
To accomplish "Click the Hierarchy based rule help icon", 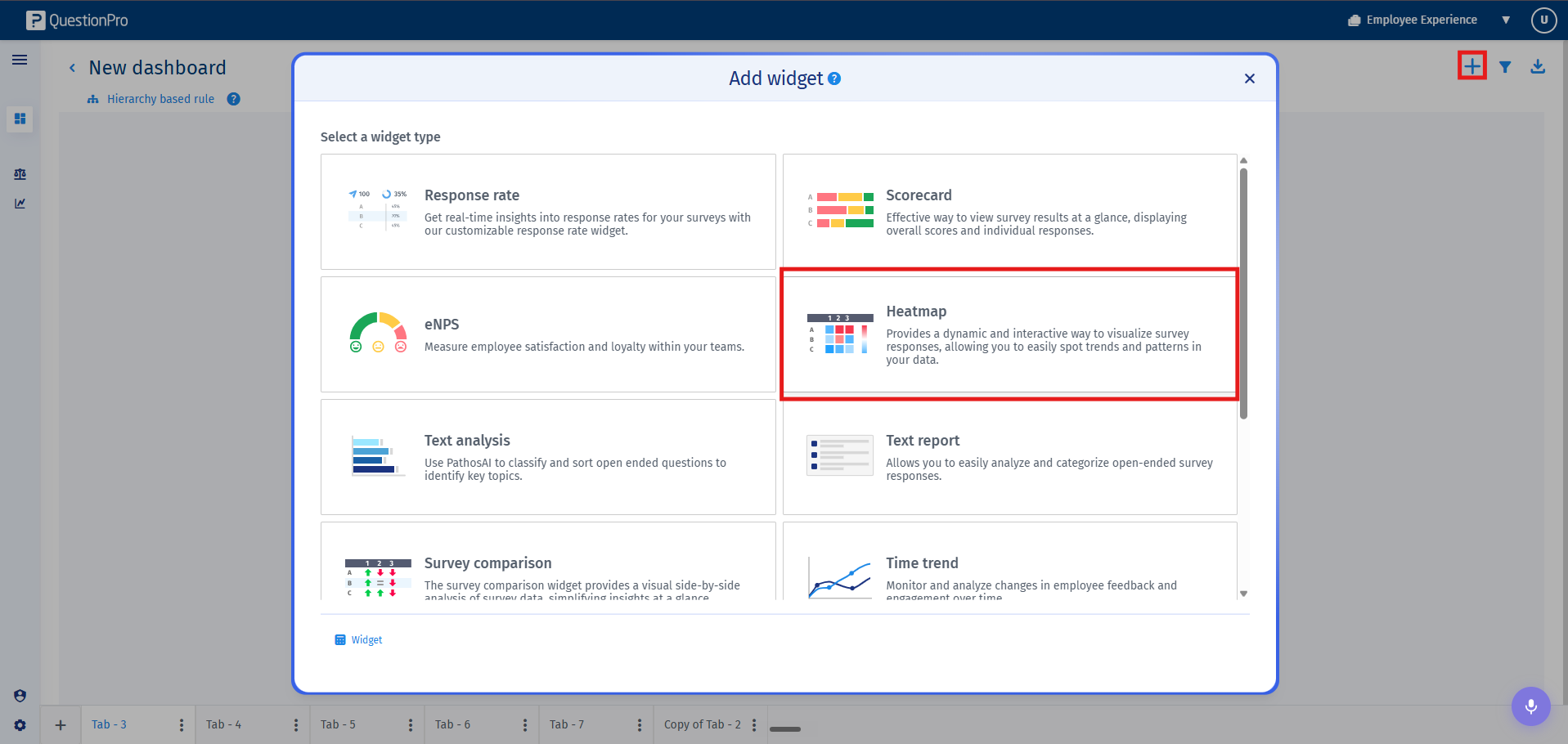I will click(234, 99).
